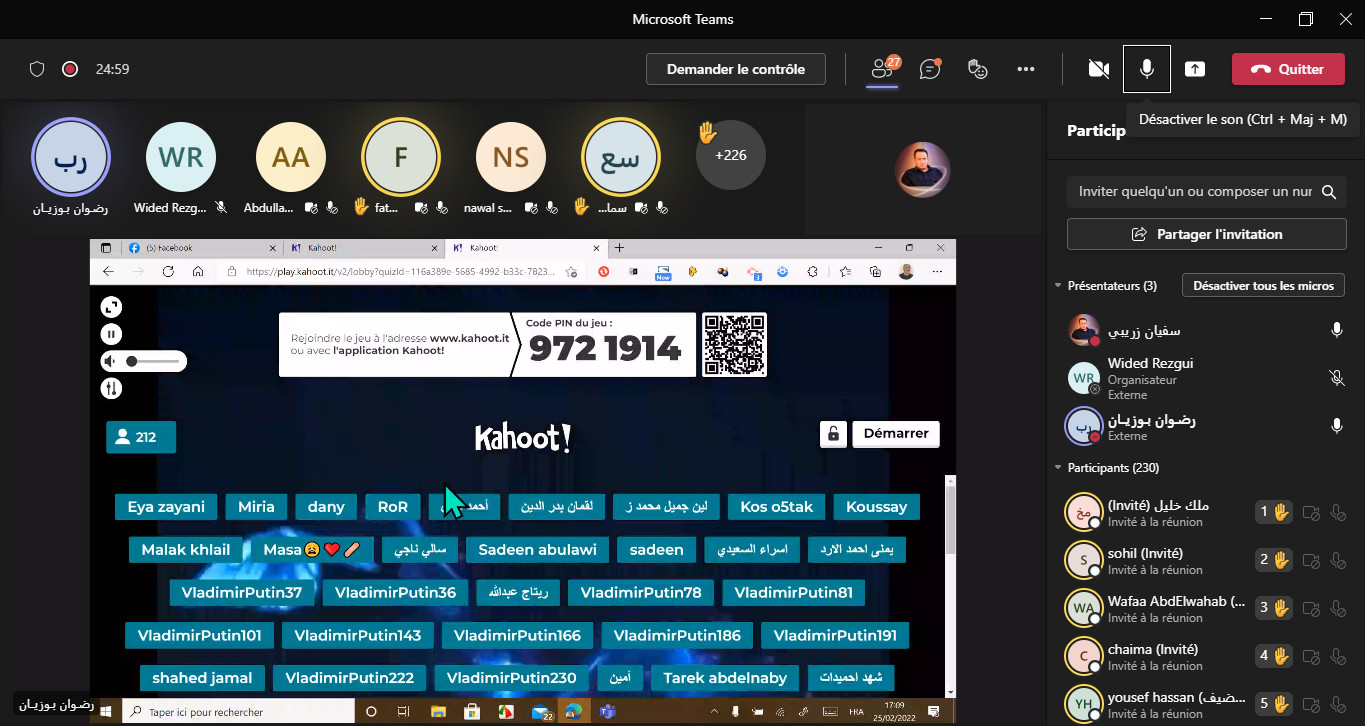The width and height of the screenshot is (1365, 726).
Task: Click Désactiver tous les micros
Action: [x=1263, y=286]
